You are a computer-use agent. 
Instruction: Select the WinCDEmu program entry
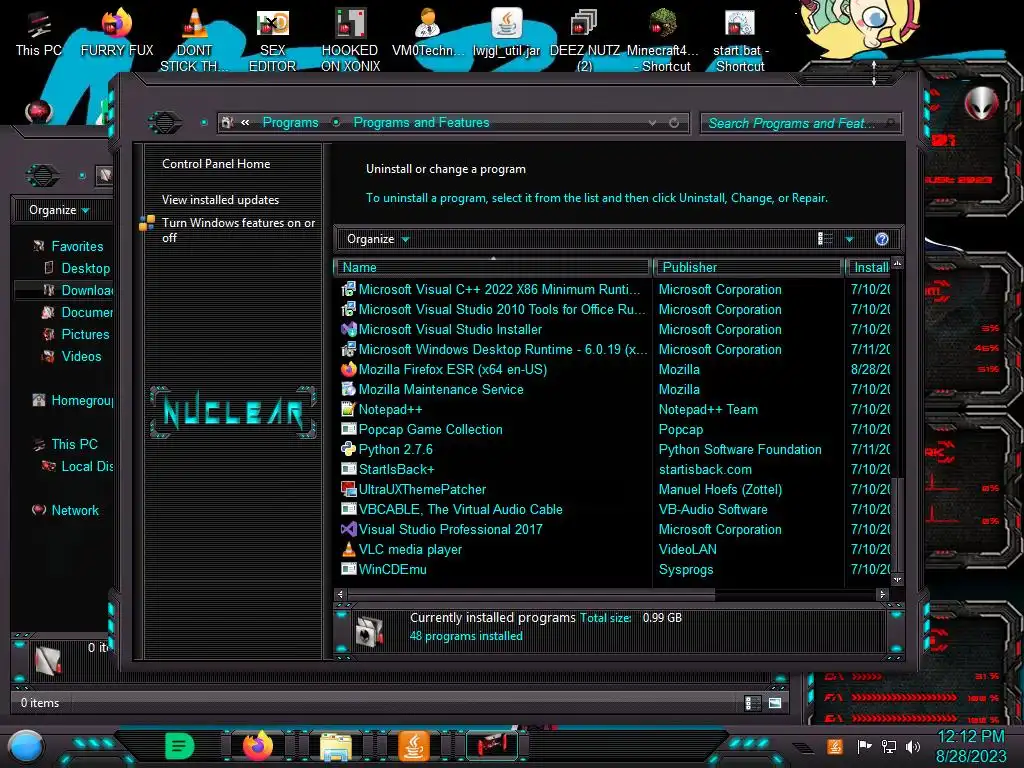(392, 569)
